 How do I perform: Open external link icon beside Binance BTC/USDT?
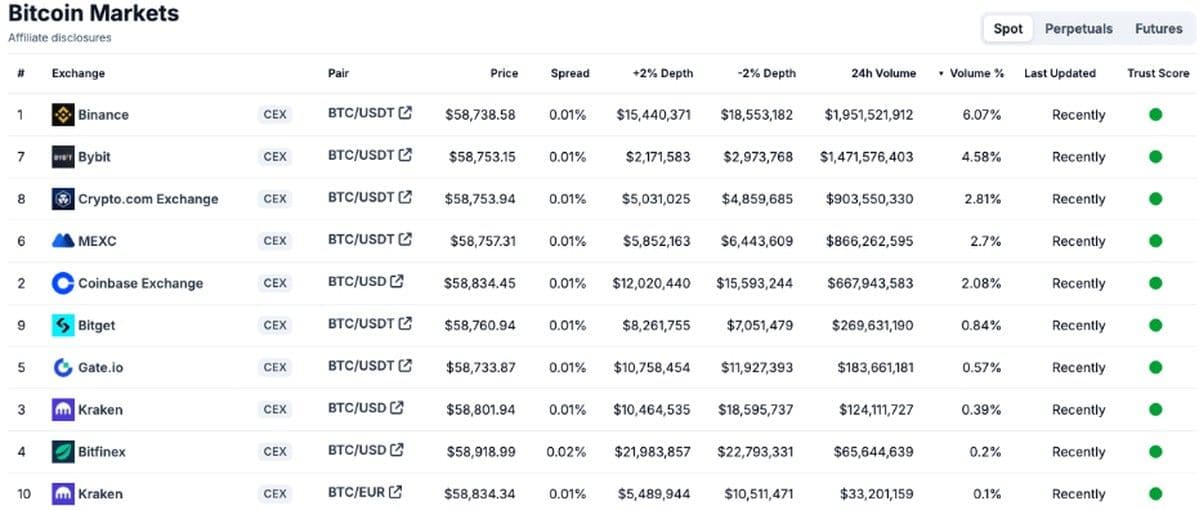pyautogui.click(x=405, y=112)
